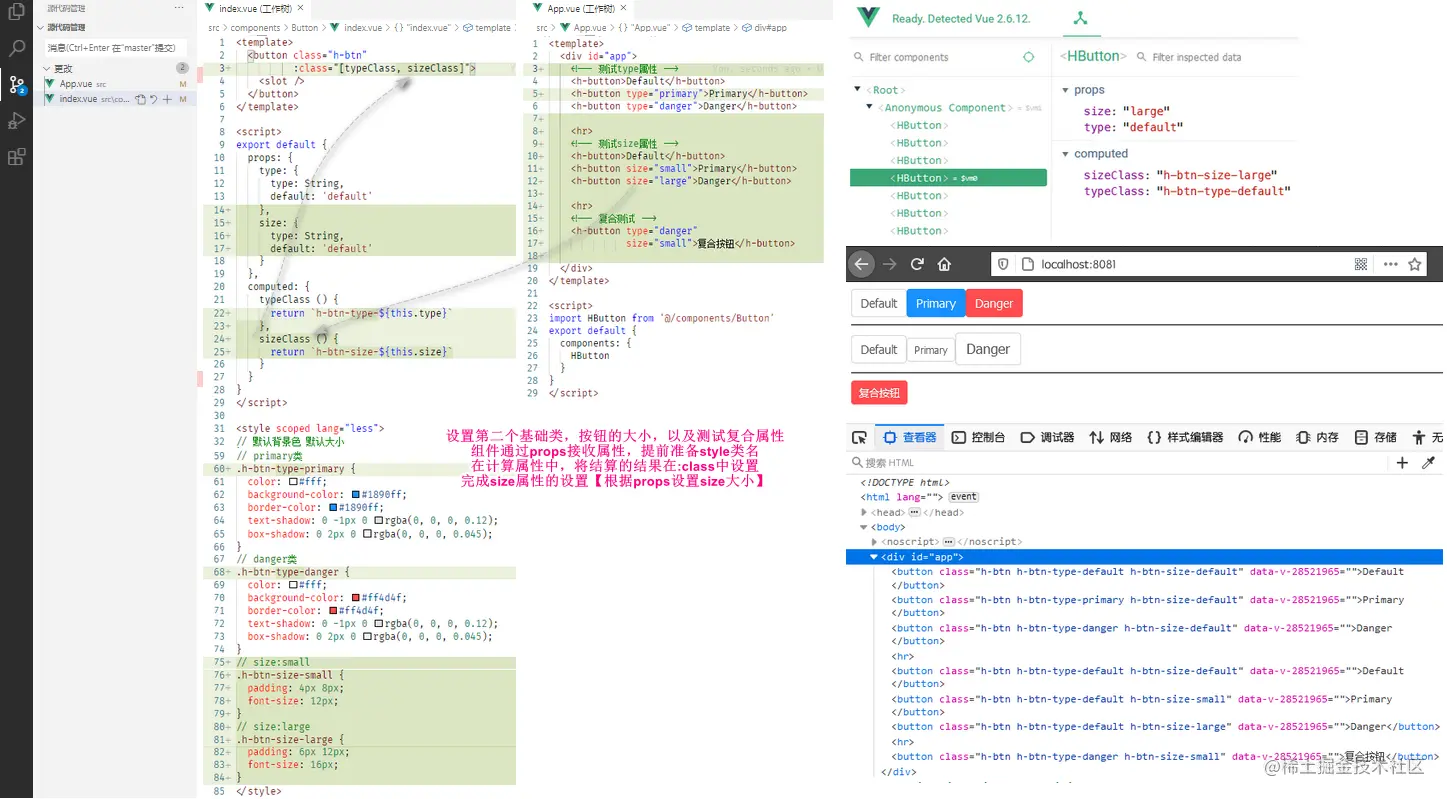Viewport: 1447px width, 799px height.
Task: Click the open file icon on the index.vue row
Action: 140,99
